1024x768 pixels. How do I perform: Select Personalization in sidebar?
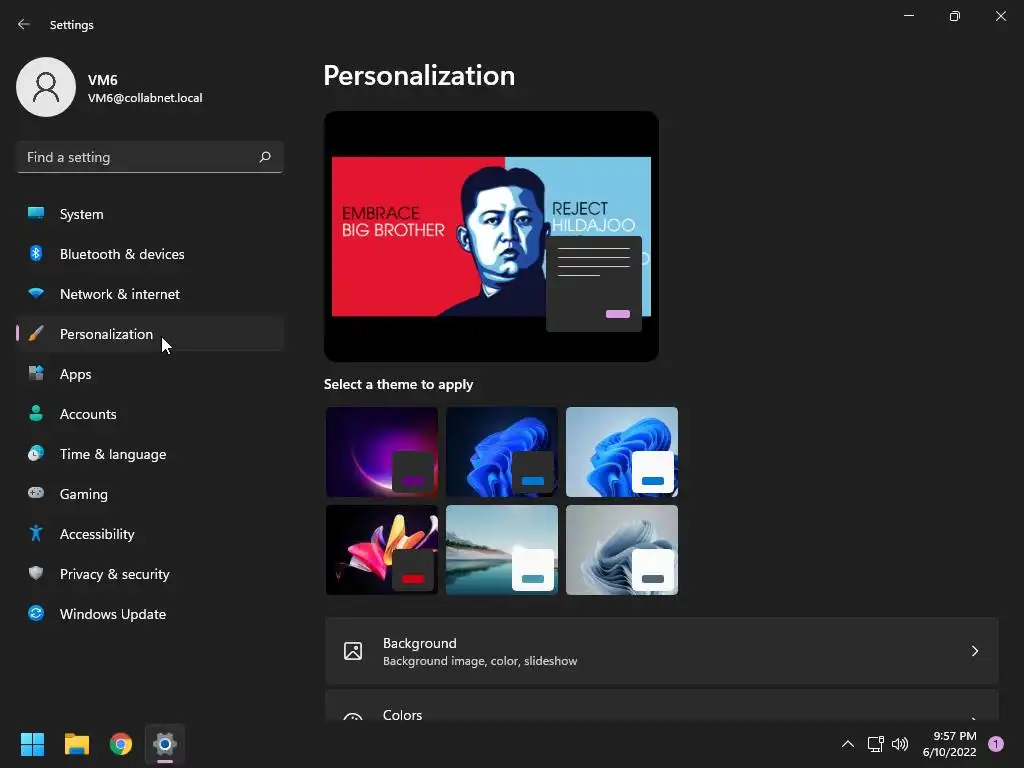tap(150, 334)
